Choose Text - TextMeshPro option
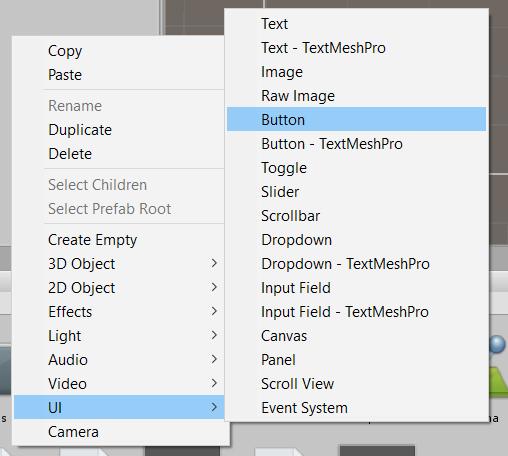The image size is (508, 456). (x=356, y=48)
